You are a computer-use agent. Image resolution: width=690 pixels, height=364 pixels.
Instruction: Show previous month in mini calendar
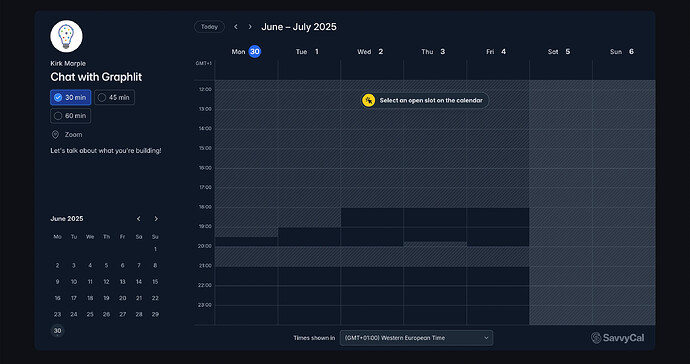[139, 219]
